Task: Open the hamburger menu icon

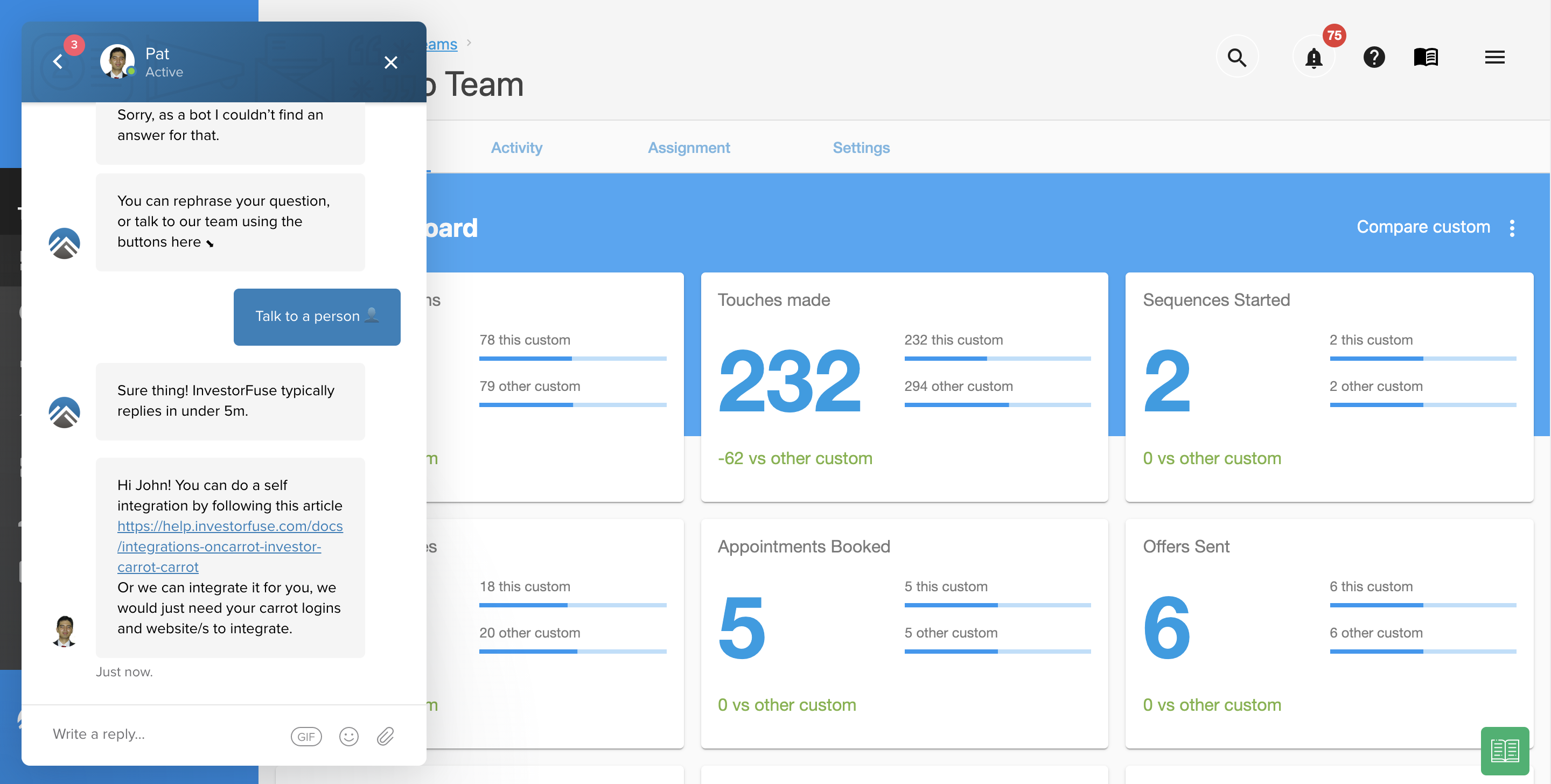Action: click(x=1494, y=58)
